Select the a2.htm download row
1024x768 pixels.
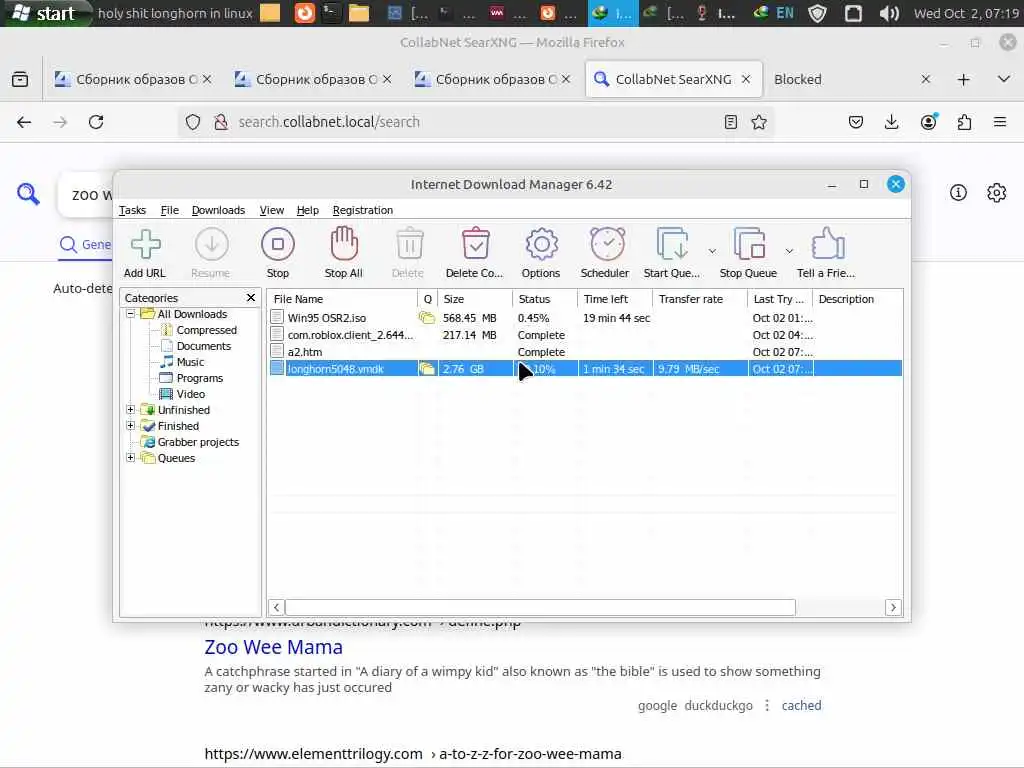coord(585,352)
